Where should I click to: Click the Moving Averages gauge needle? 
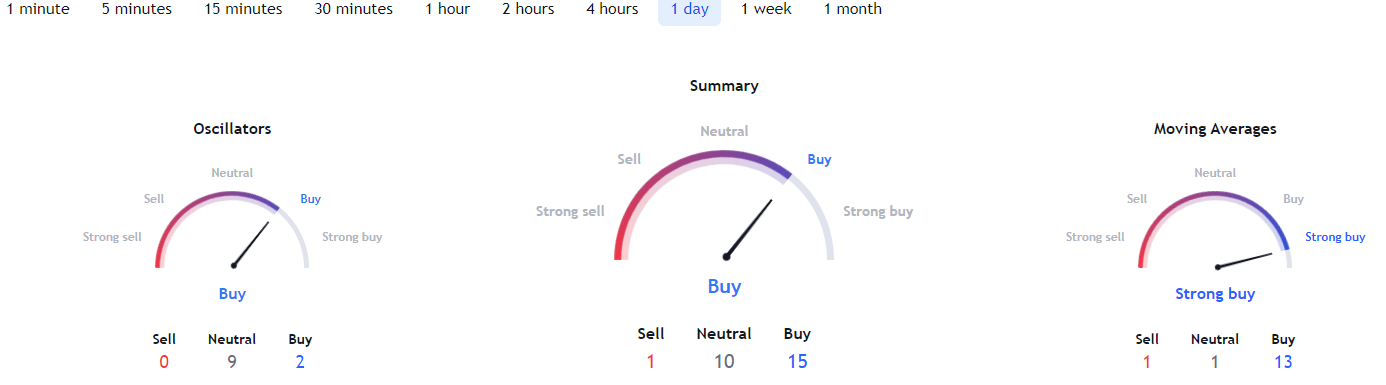pos(1245,260)
